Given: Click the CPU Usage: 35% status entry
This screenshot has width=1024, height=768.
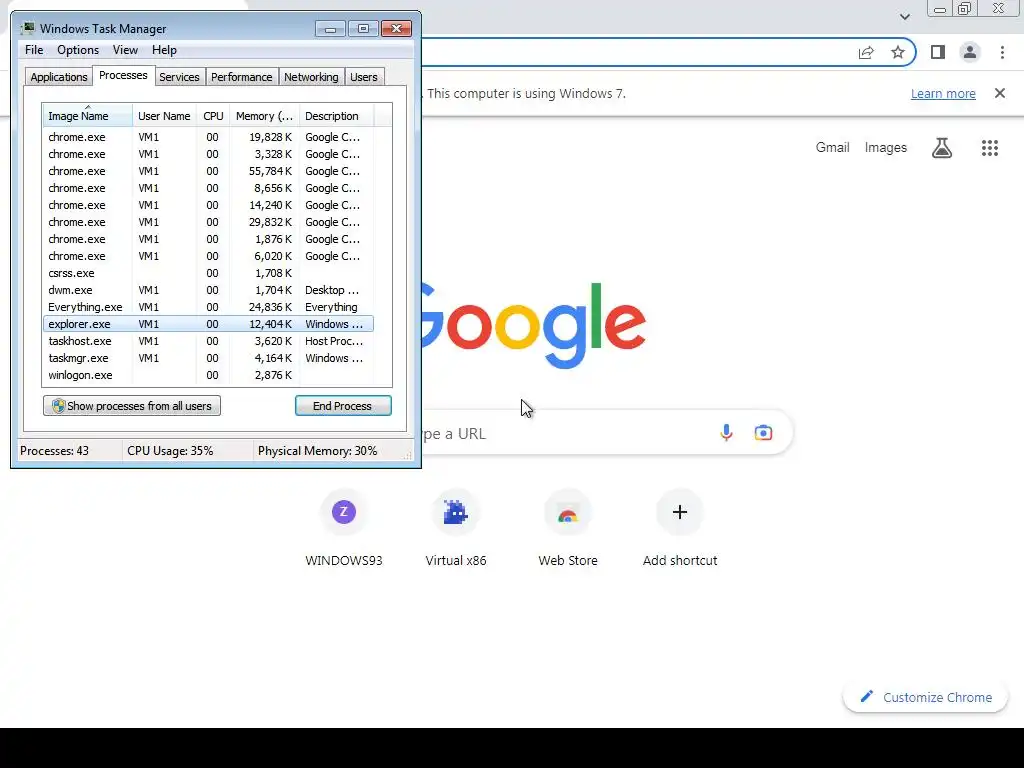Looking at the screenshot, I should [x=170, y=451].
